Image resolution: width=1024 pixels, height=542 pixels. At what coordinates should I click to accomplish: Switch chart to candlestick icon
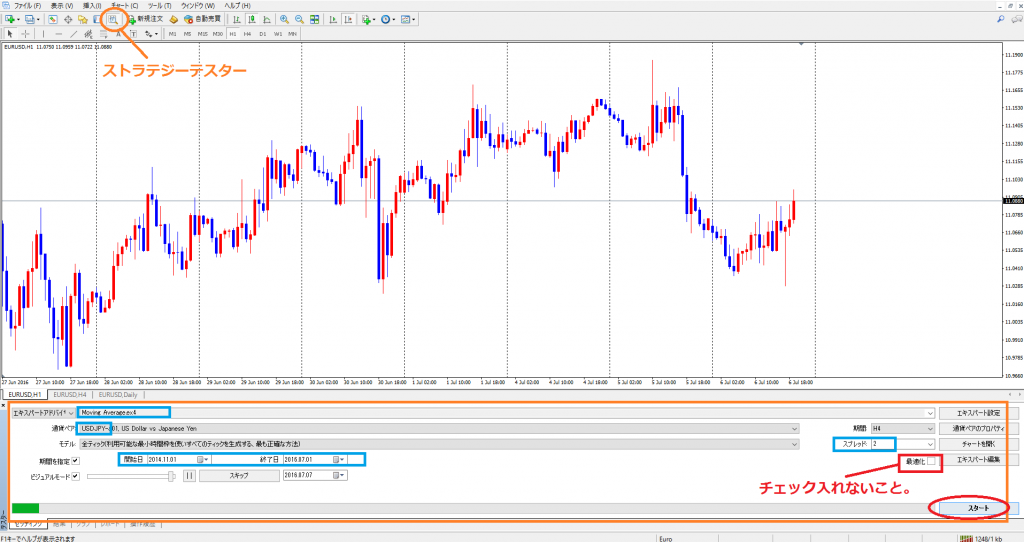(x=251, y=20)
